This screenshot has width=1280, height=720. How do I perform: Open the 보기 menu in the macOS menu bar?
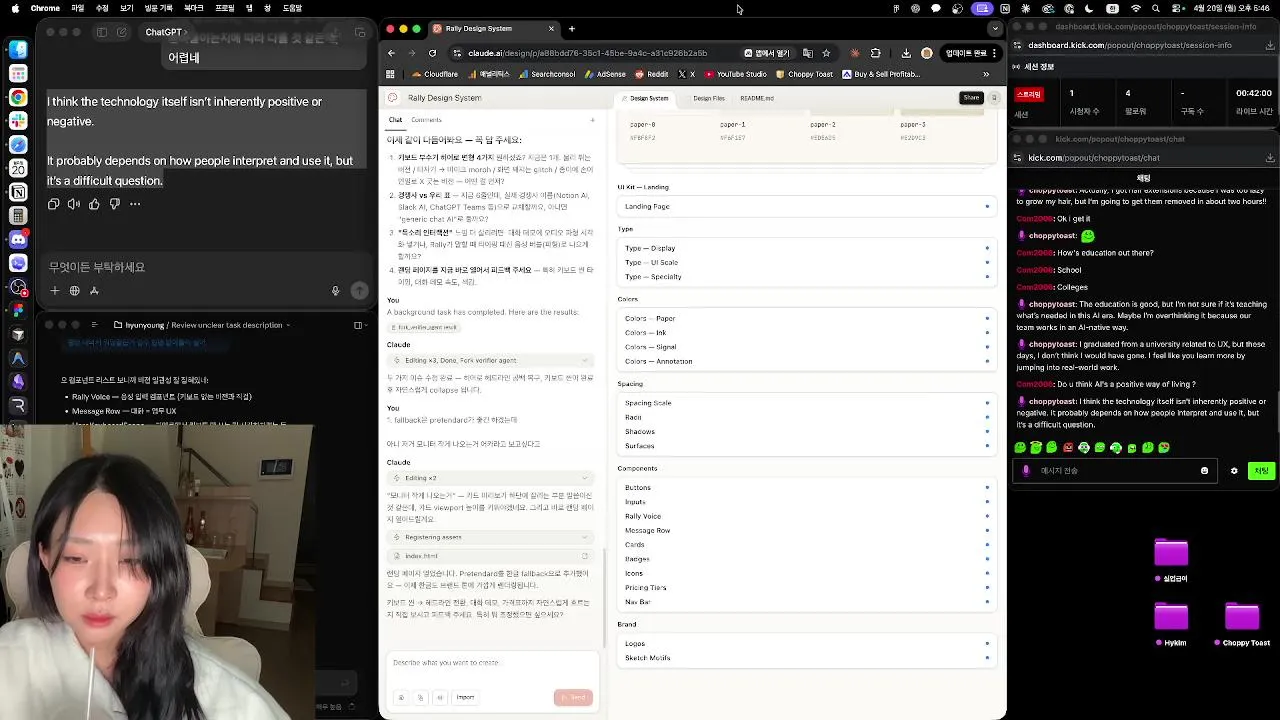coord(127,8)
